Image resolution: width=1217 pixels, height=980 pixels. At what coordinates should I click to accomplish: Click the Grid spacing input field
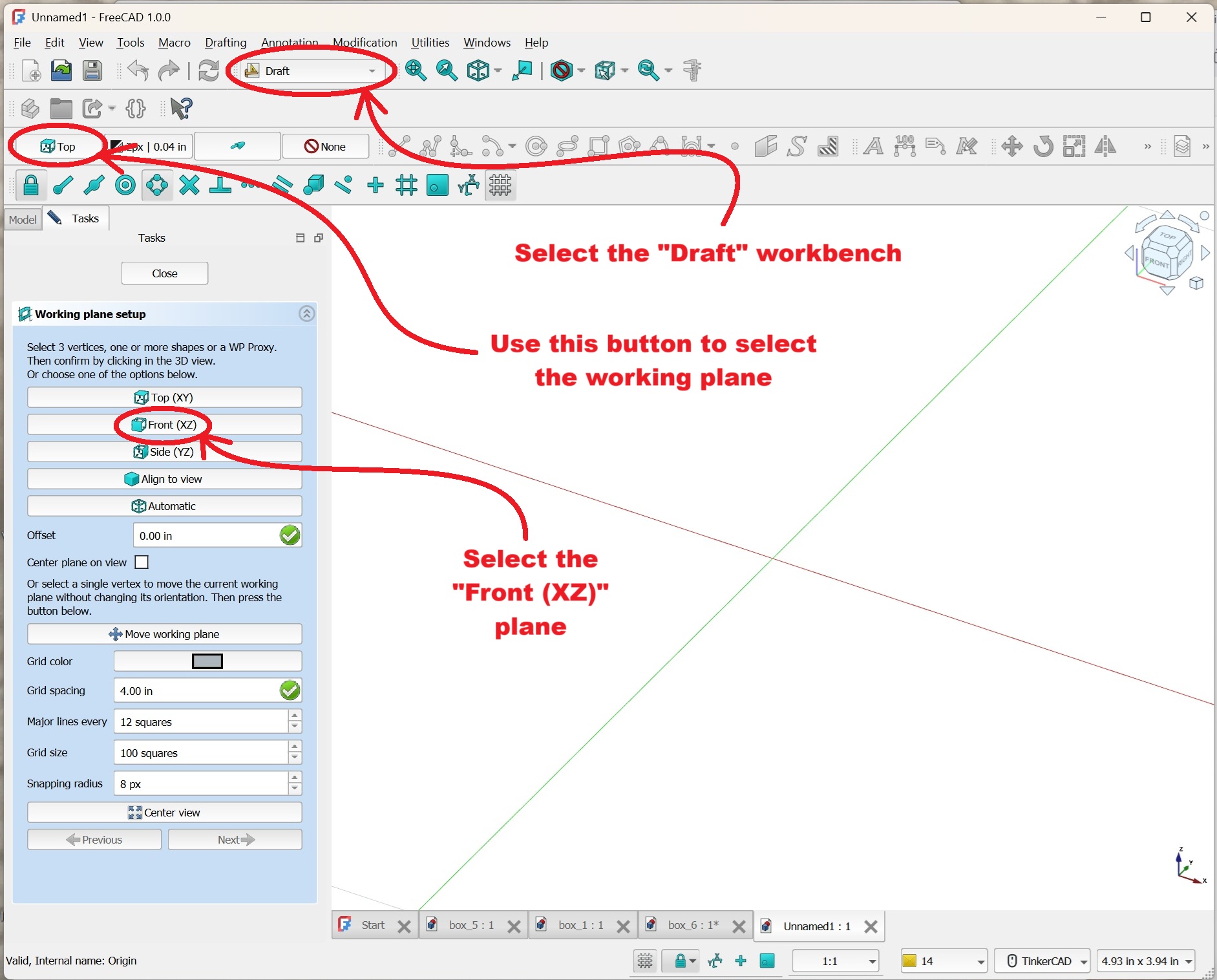[196, 691]
